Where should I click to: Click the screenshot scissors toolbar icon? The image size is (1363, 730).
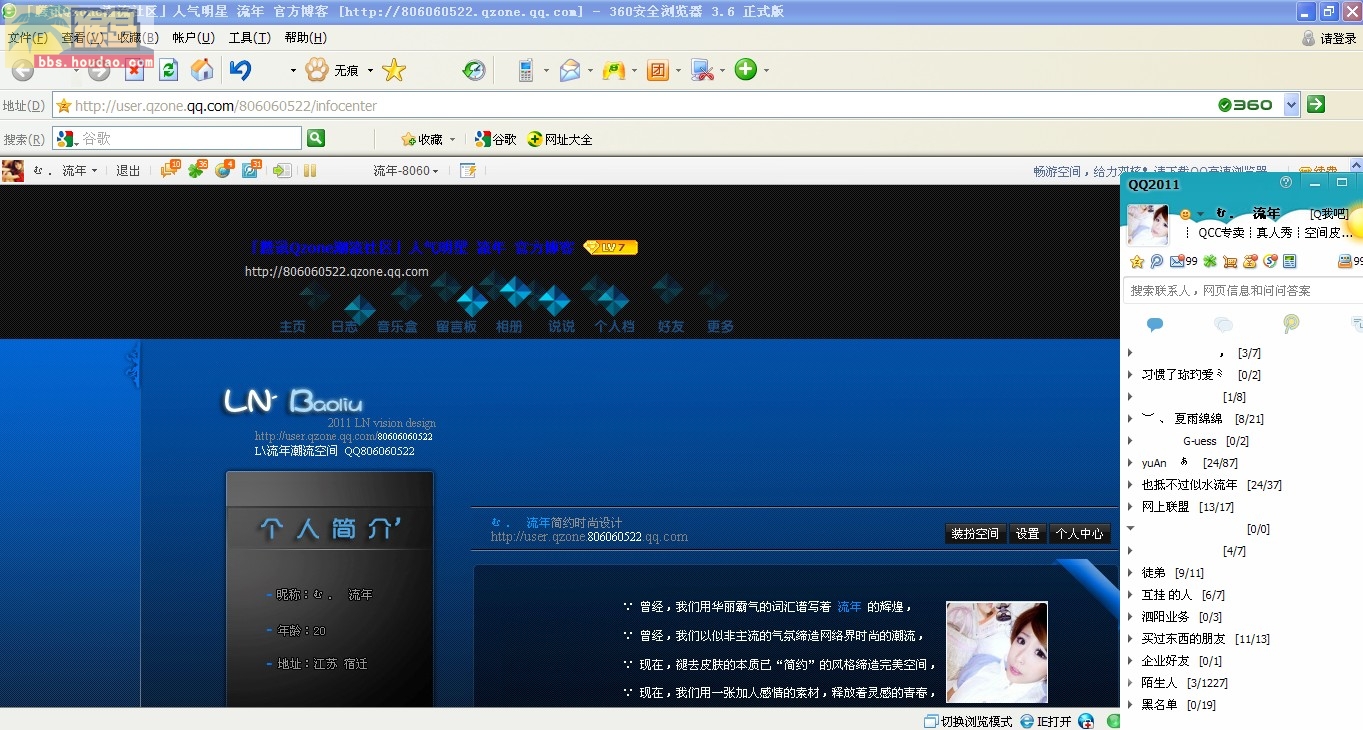click(703, 70)
